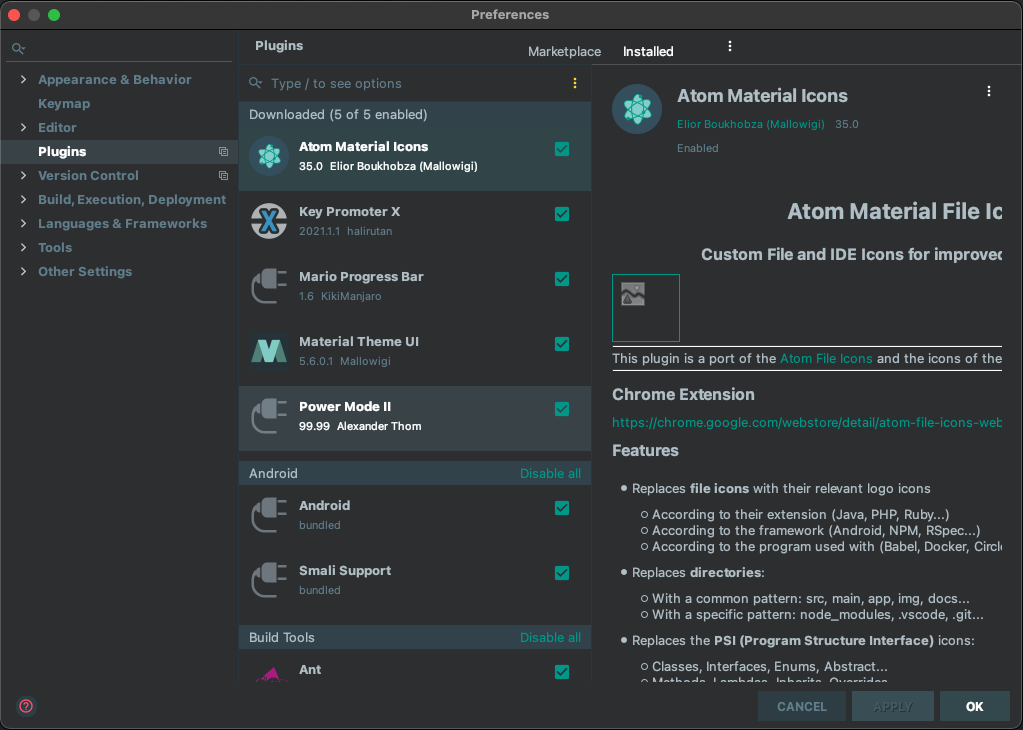Viewport: 1023px width, 730px height.
Task: Expand the Version Control node
Action: [23, 175]
